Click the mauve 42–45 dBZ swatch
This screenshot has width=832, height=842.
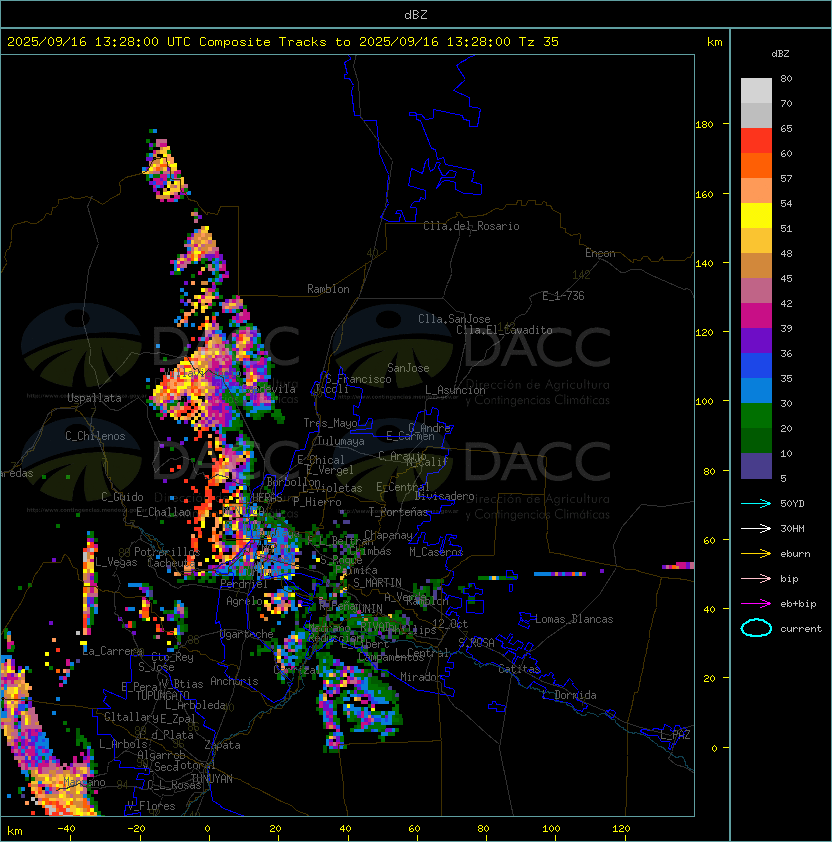click(756, 291)
